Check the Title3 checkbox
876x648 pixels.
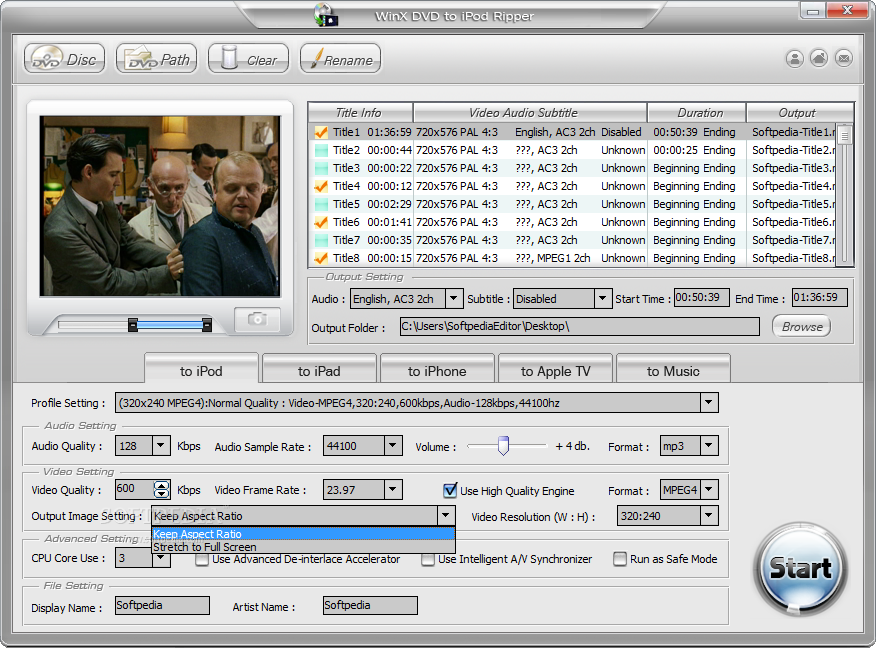[x=321, y=168]
